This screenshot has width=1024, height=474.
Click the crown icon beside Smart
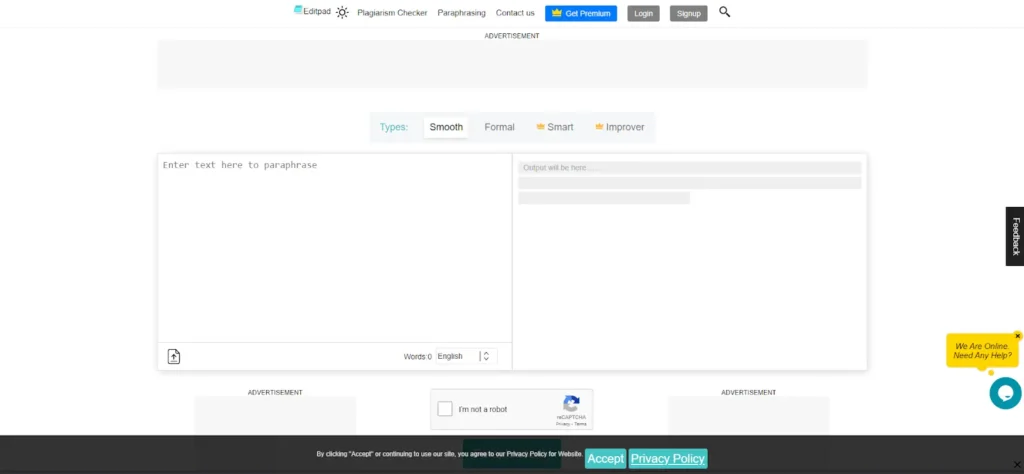tap(540, 127)
